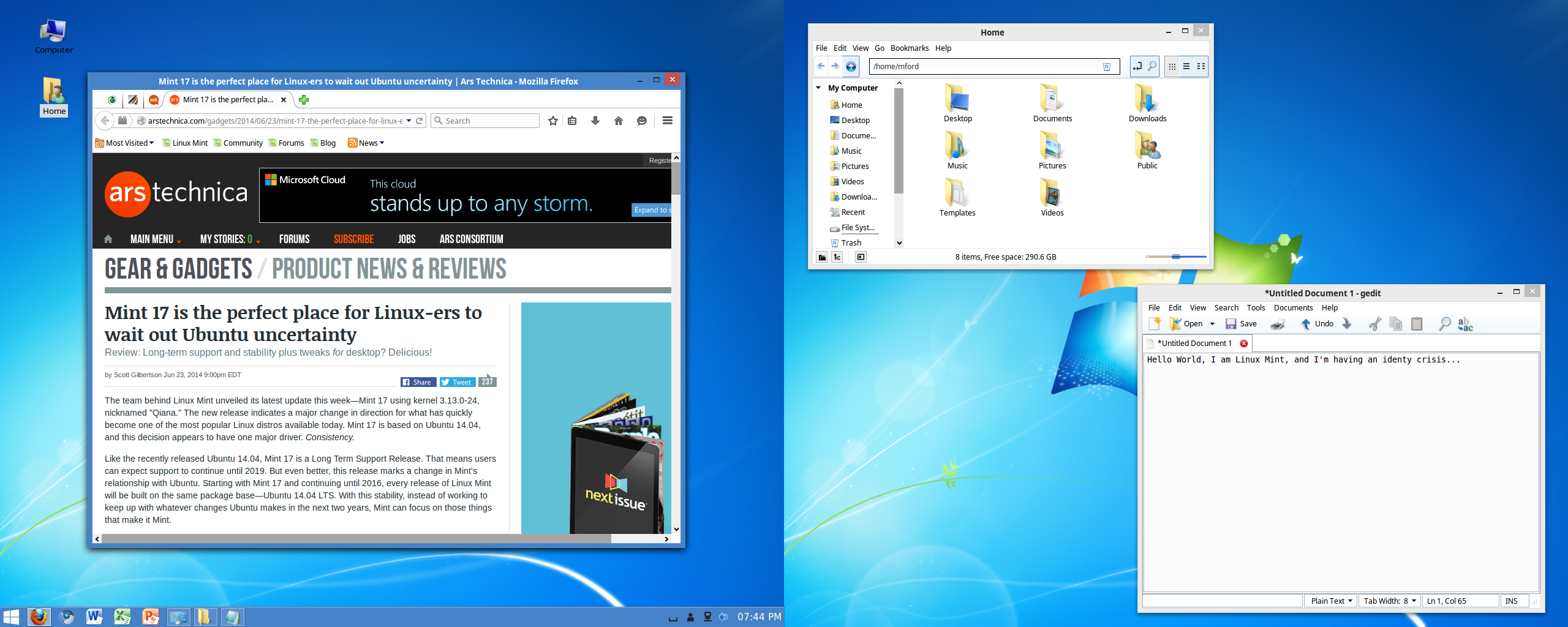Click gedit find magnifier icon
Viewport: 1568px width, 627px height.
click(1444, 324)
